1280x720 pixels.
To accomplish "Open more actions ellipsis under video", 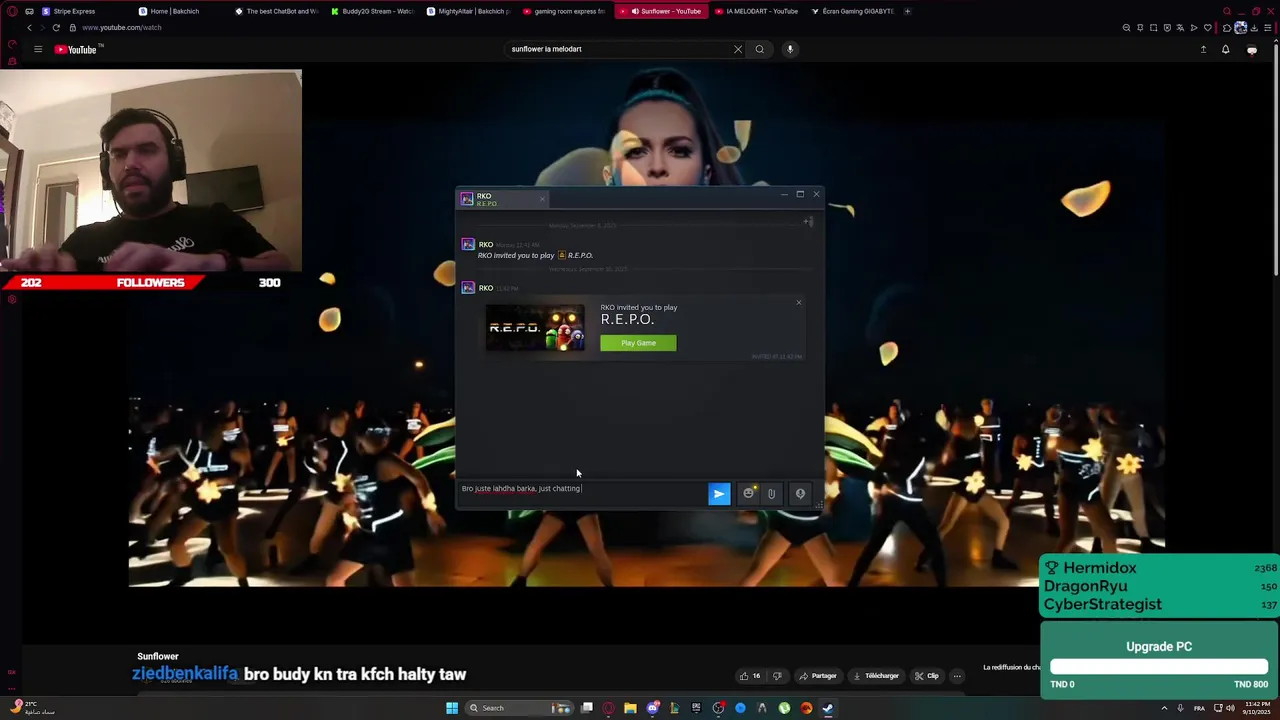I will click(957, 676).
